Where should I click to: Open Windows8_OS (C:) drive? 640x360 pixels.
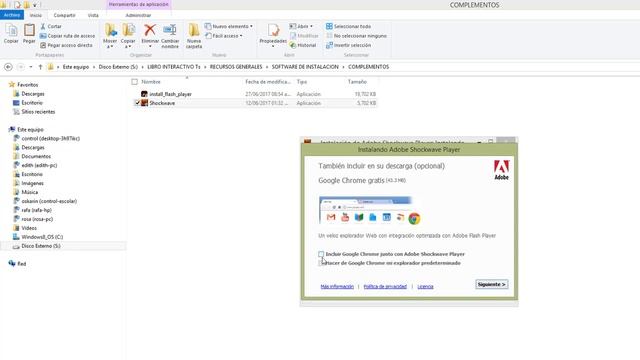point(42,237)
